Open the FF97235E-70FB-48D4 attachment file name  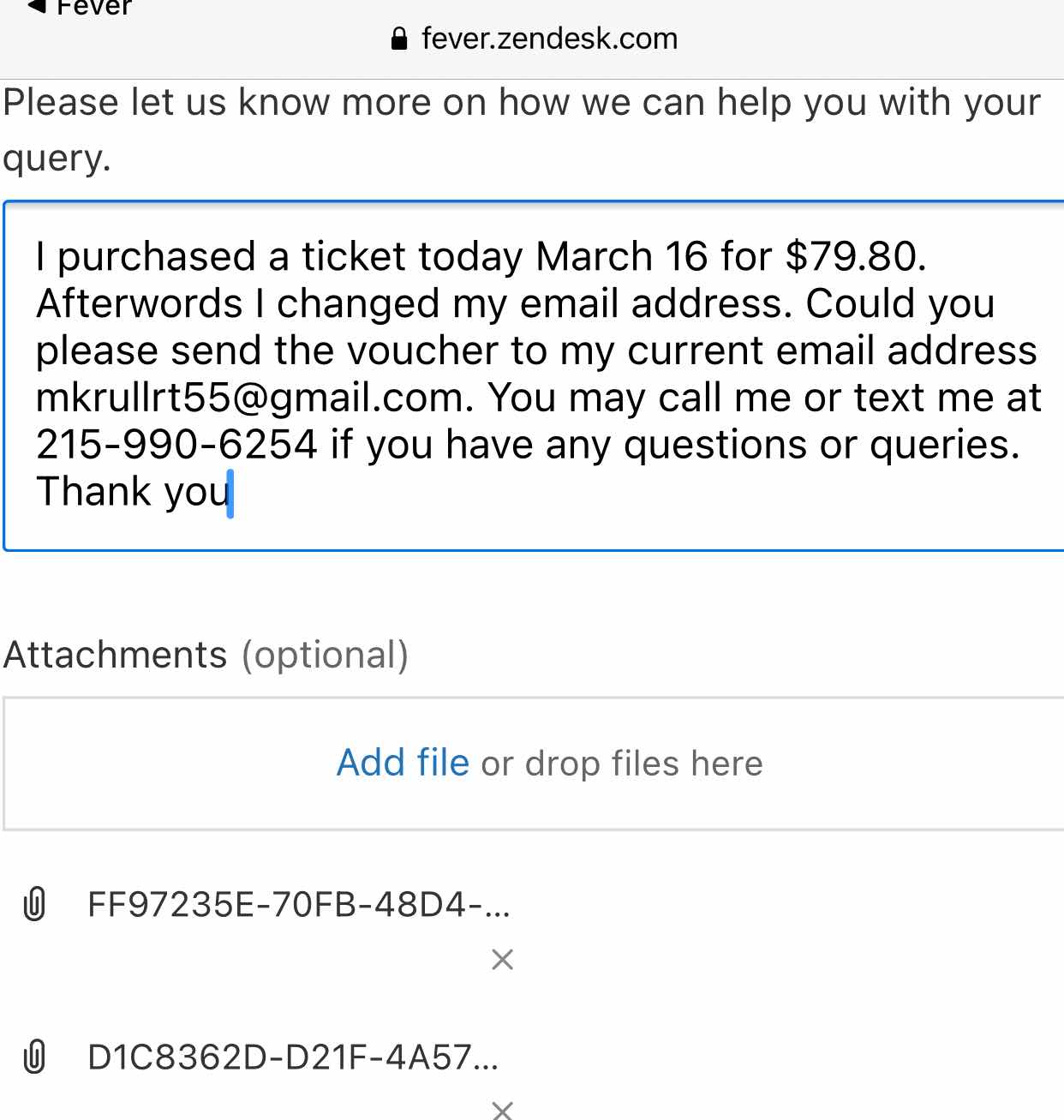pos(299,904)
